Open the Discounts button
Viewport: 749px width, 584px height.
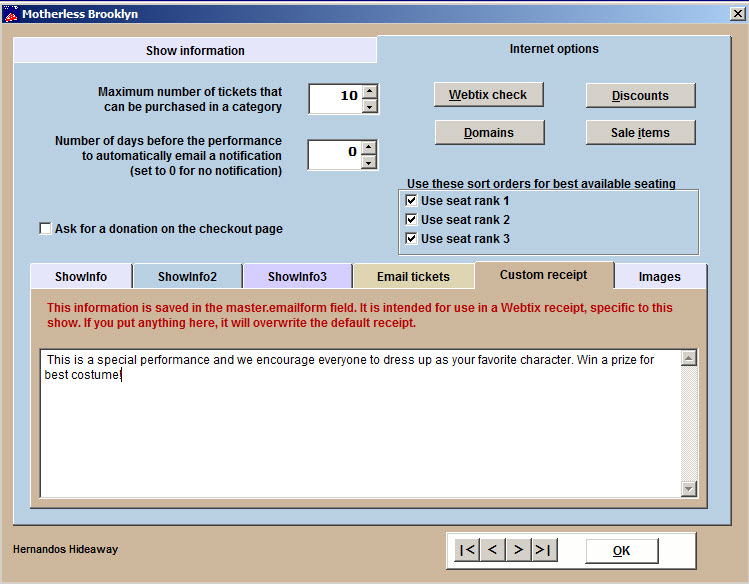coord(640,96)
